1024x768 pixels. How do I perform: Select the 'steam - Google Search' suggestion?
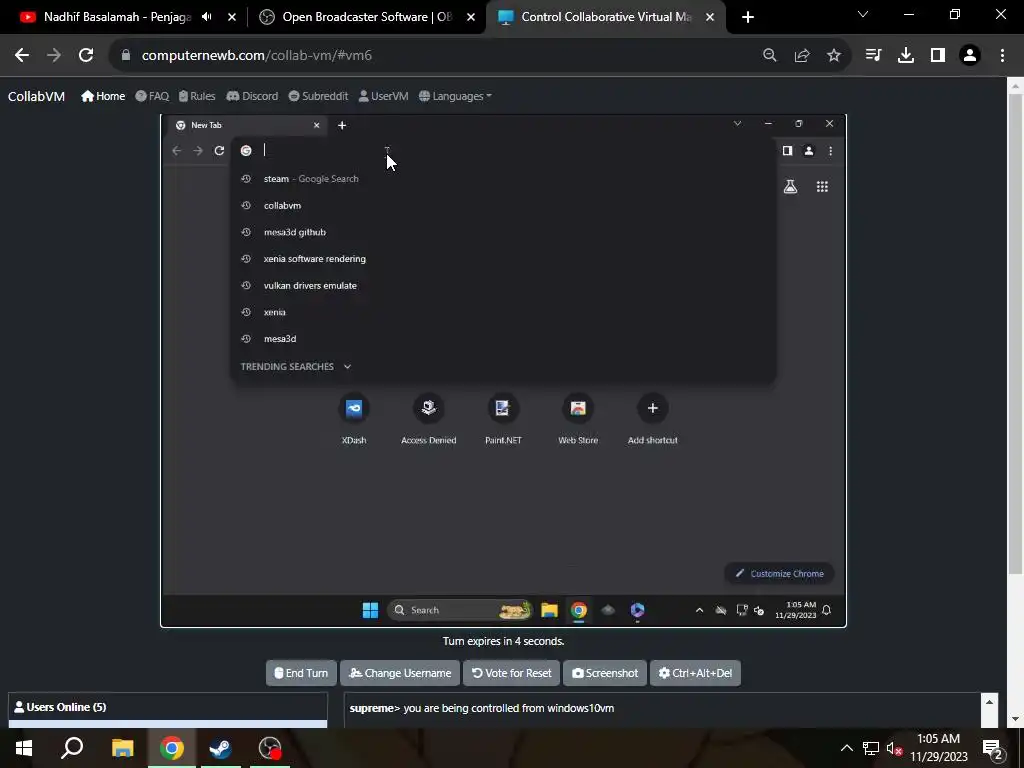click(x=503, y=178)
